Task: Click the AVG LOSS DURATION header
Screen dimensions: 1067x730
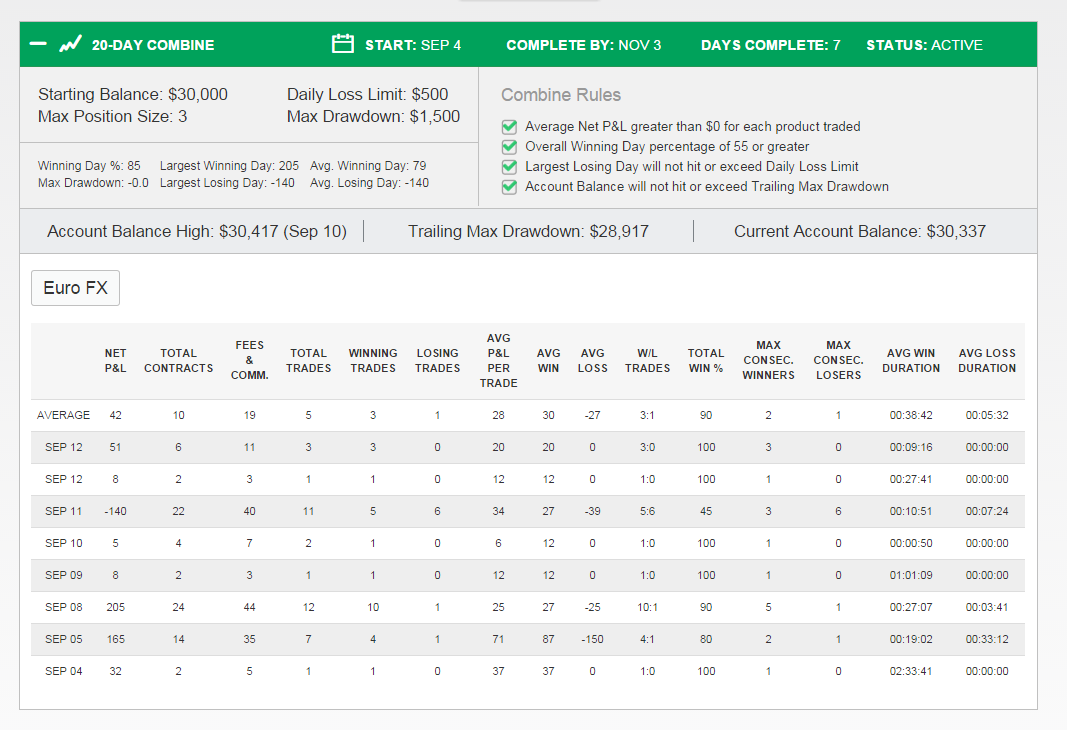Action: coord(987,361)
